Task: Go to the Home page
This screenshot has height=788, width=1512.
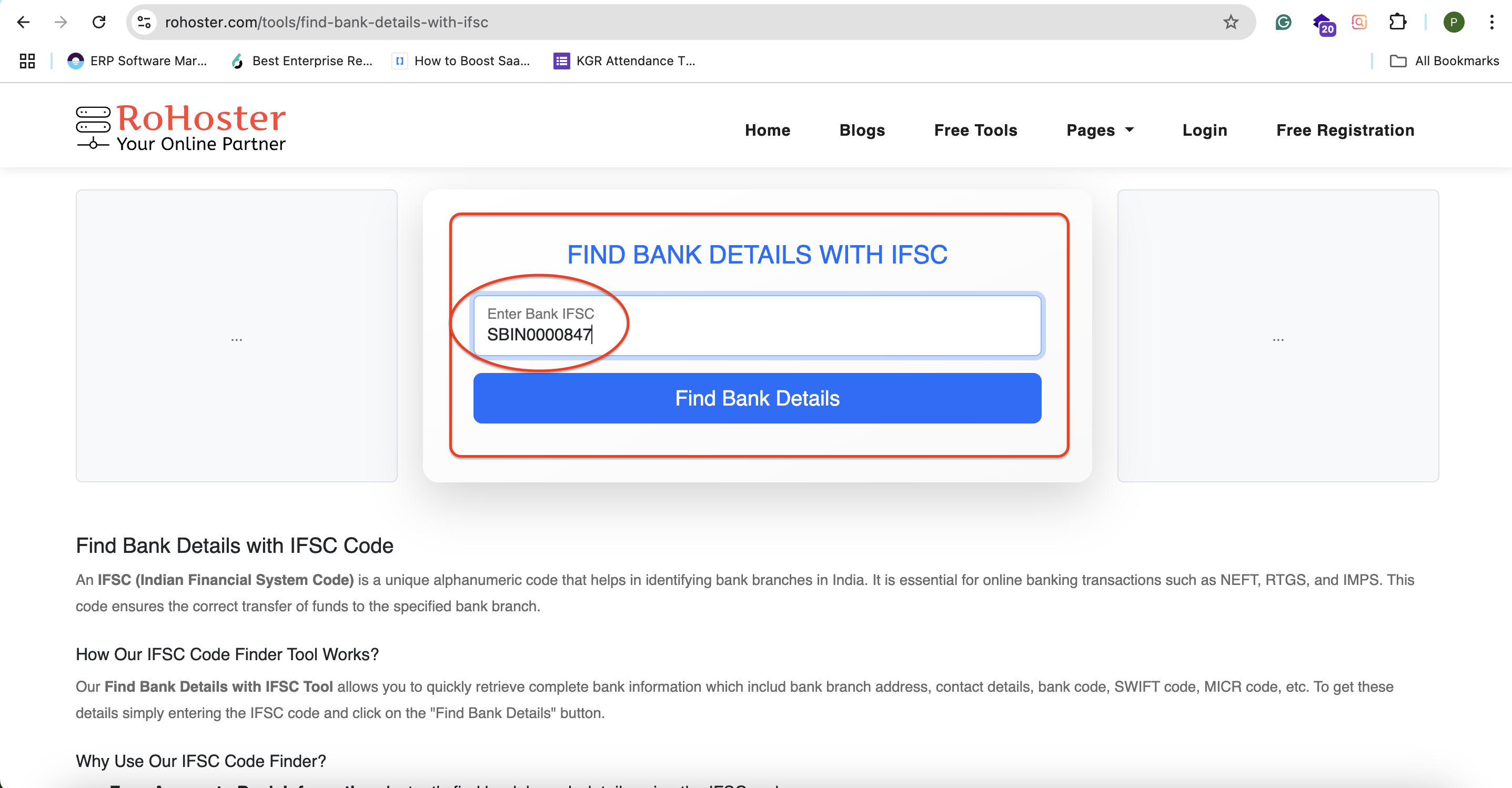Action: coord(767,130)
